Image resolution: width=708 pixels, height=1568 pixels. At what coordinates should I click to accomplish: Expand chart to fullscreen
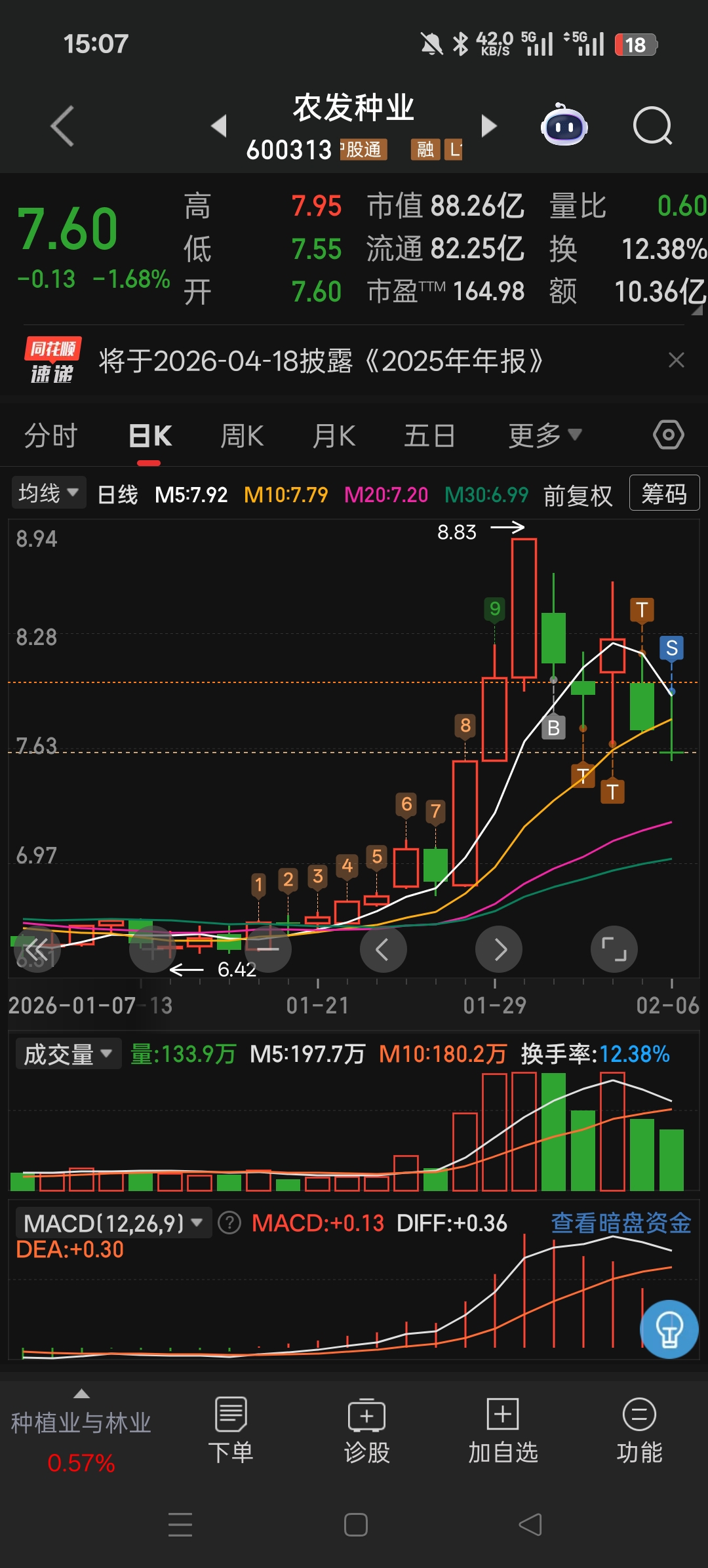coord(614,949)
